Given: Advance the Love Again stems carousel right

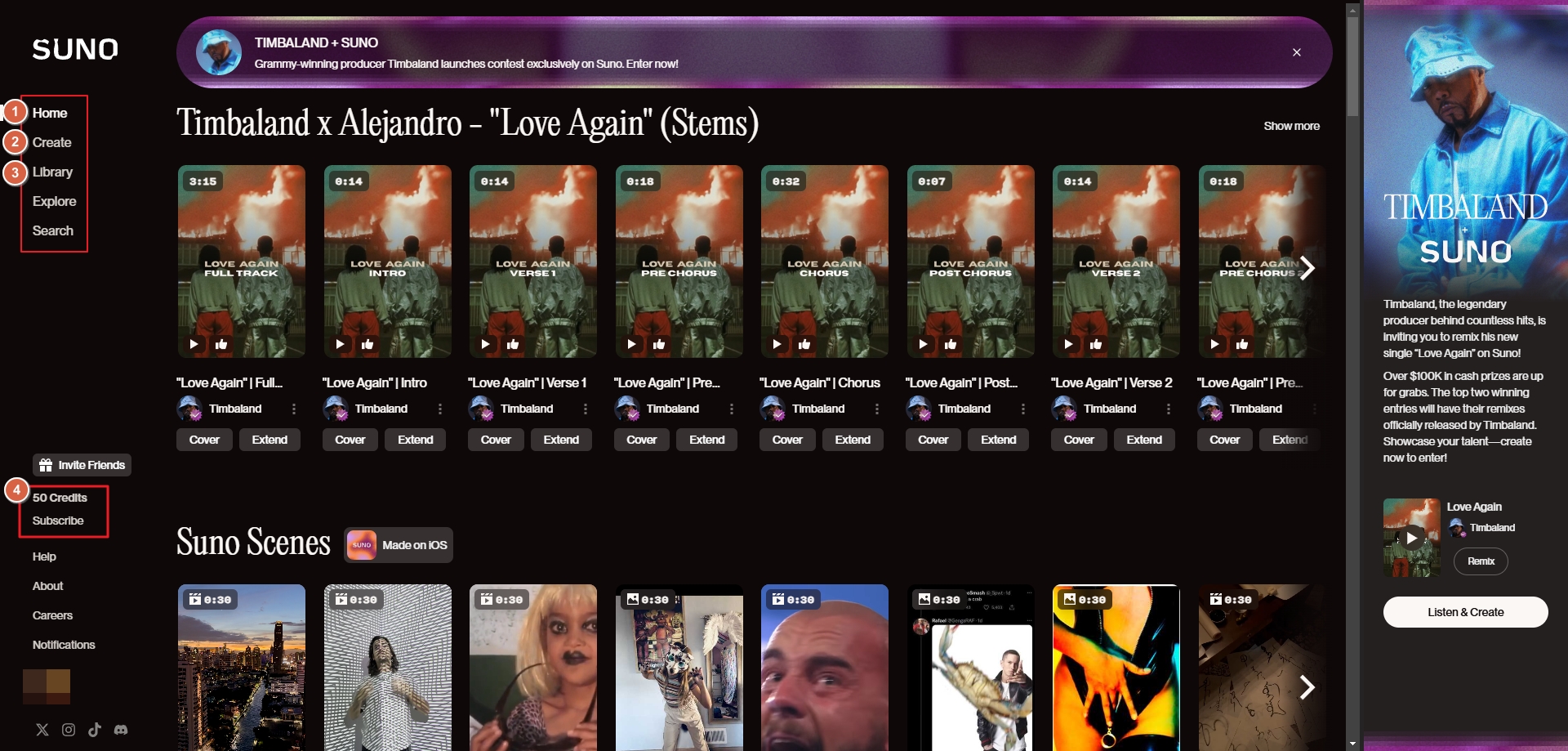Looking at the screenshot, I should tap(1307, 267).
